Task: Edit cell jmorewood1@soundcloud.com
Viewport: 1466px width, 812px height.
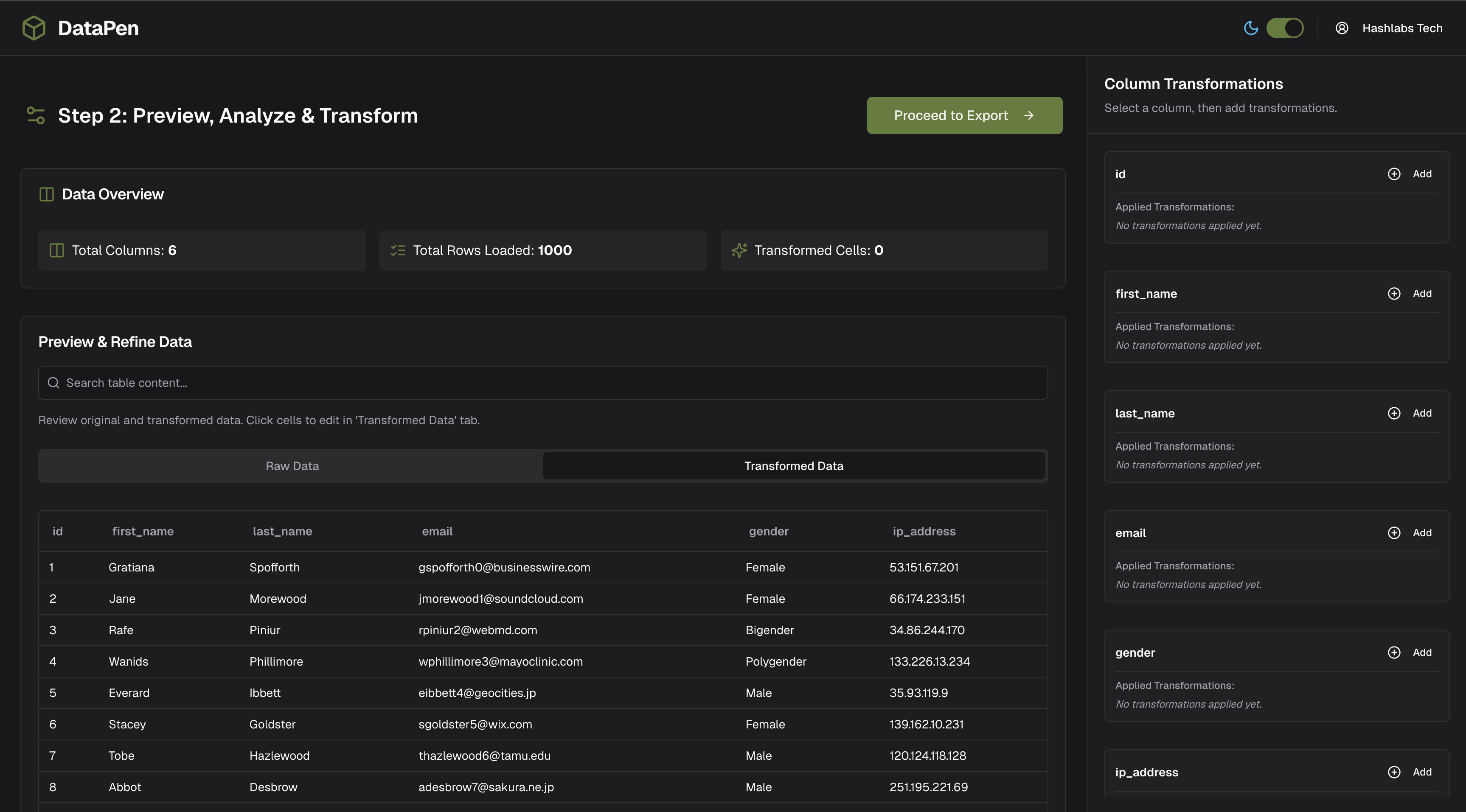Action: [501, 599]
